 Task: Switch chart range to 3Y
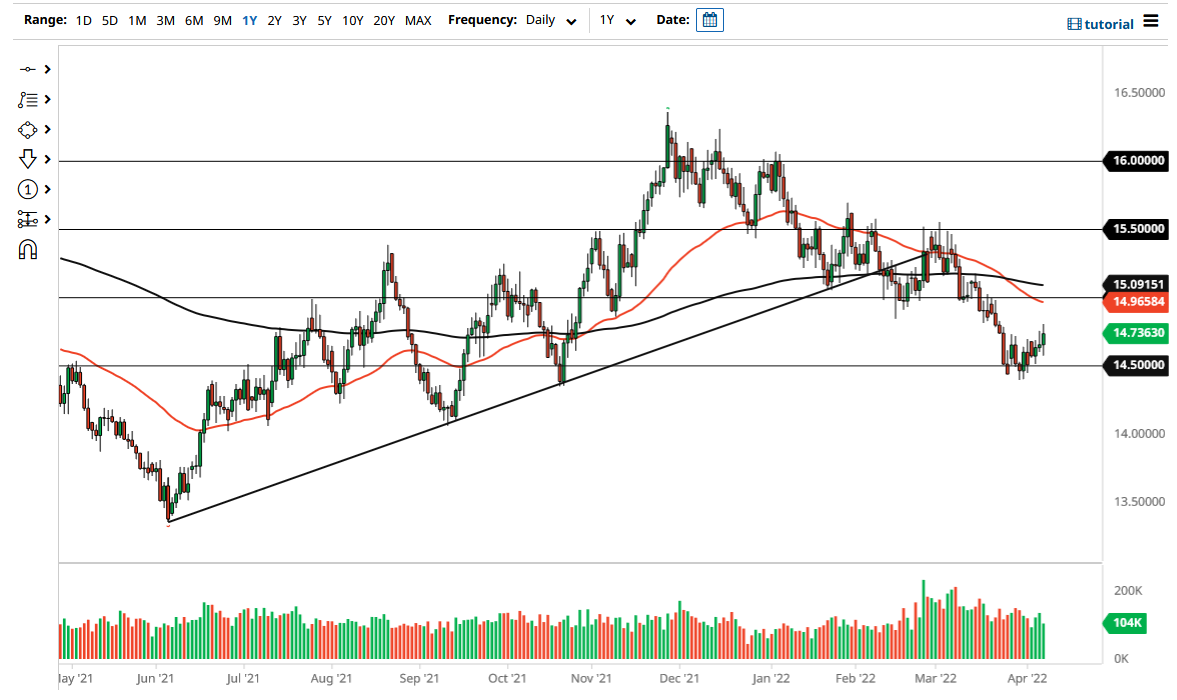point(299,20)
